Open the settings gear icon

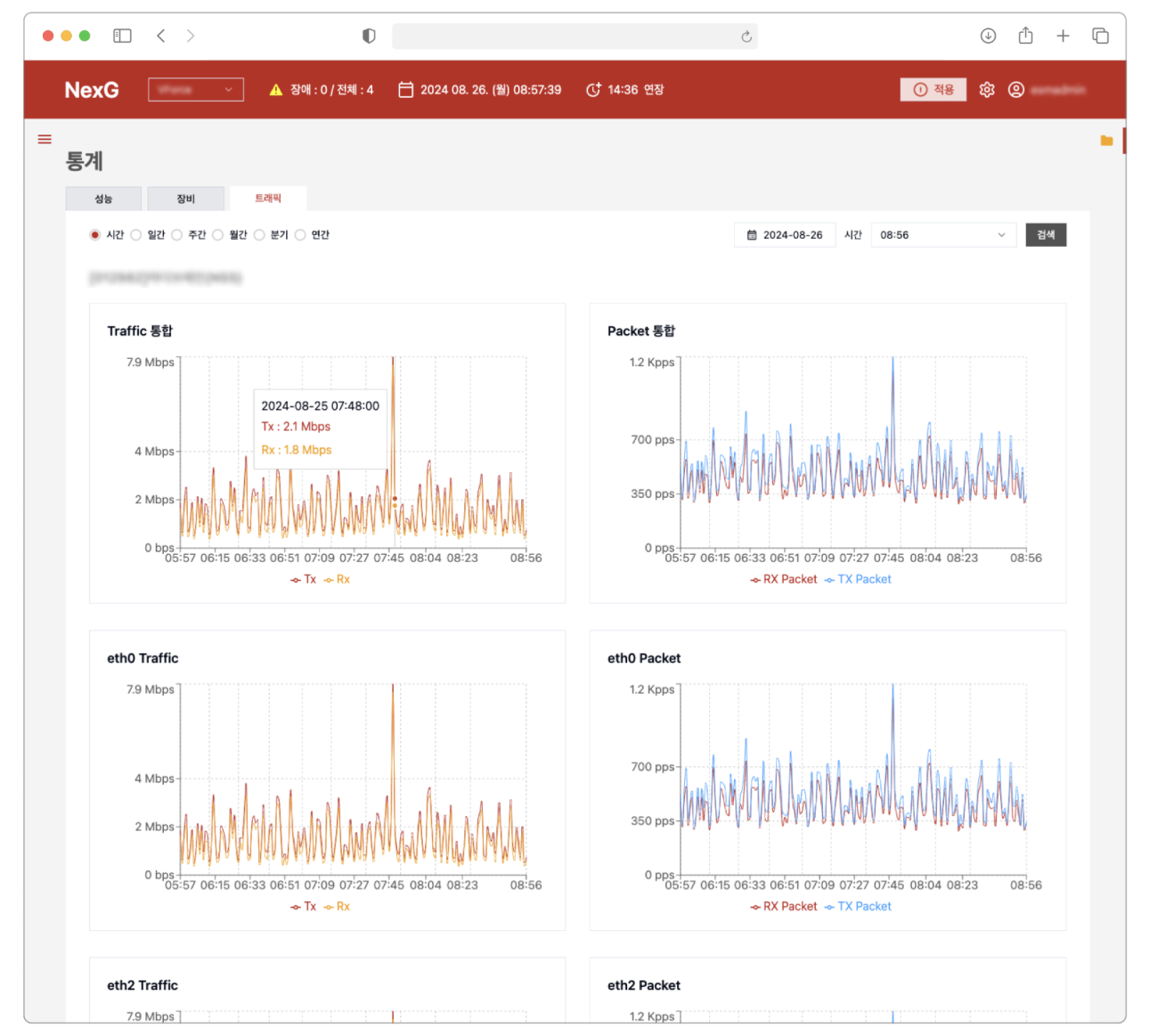pos(987,90)
